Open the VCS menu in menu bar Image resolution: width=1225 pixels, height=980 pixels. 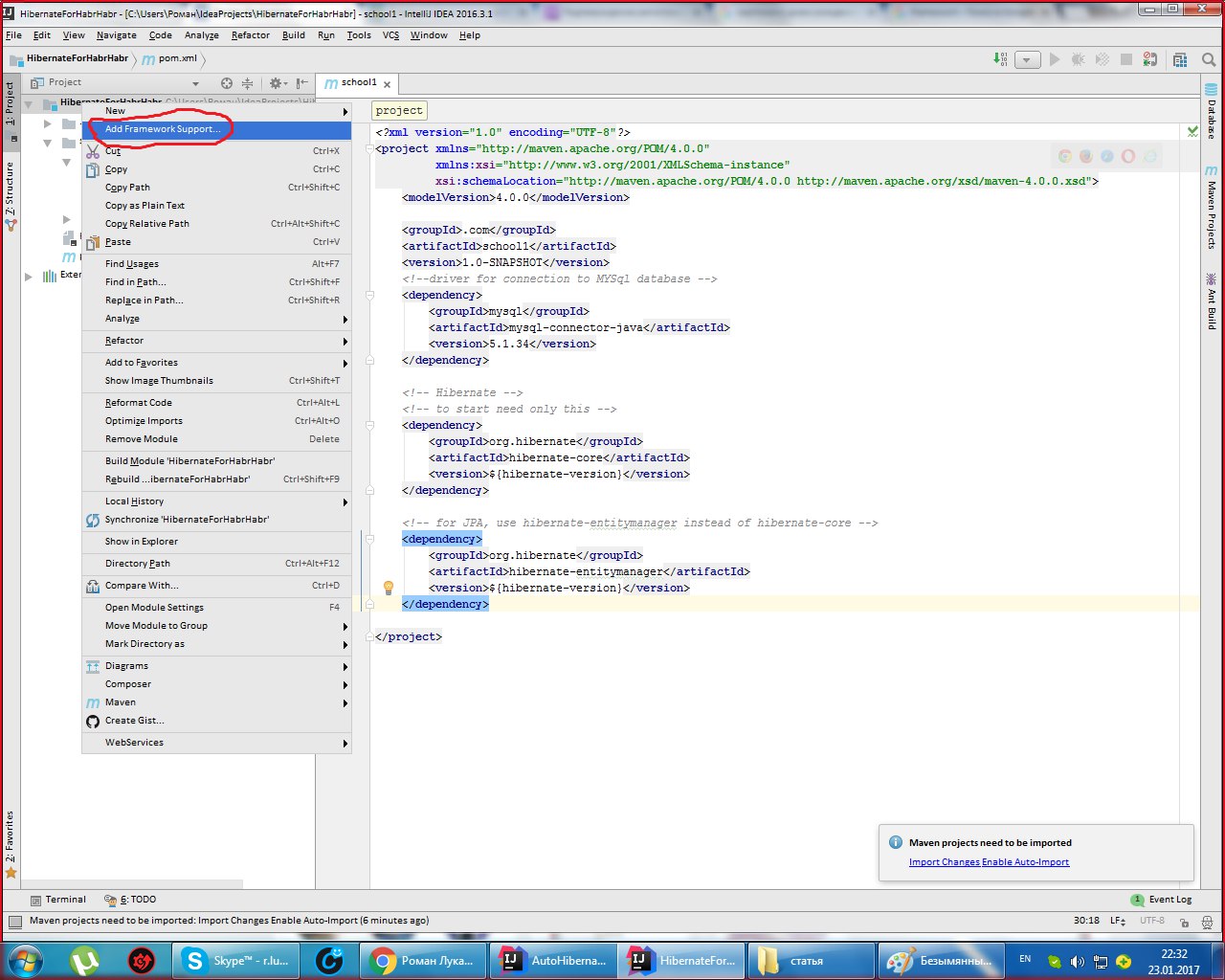(390, 35)
